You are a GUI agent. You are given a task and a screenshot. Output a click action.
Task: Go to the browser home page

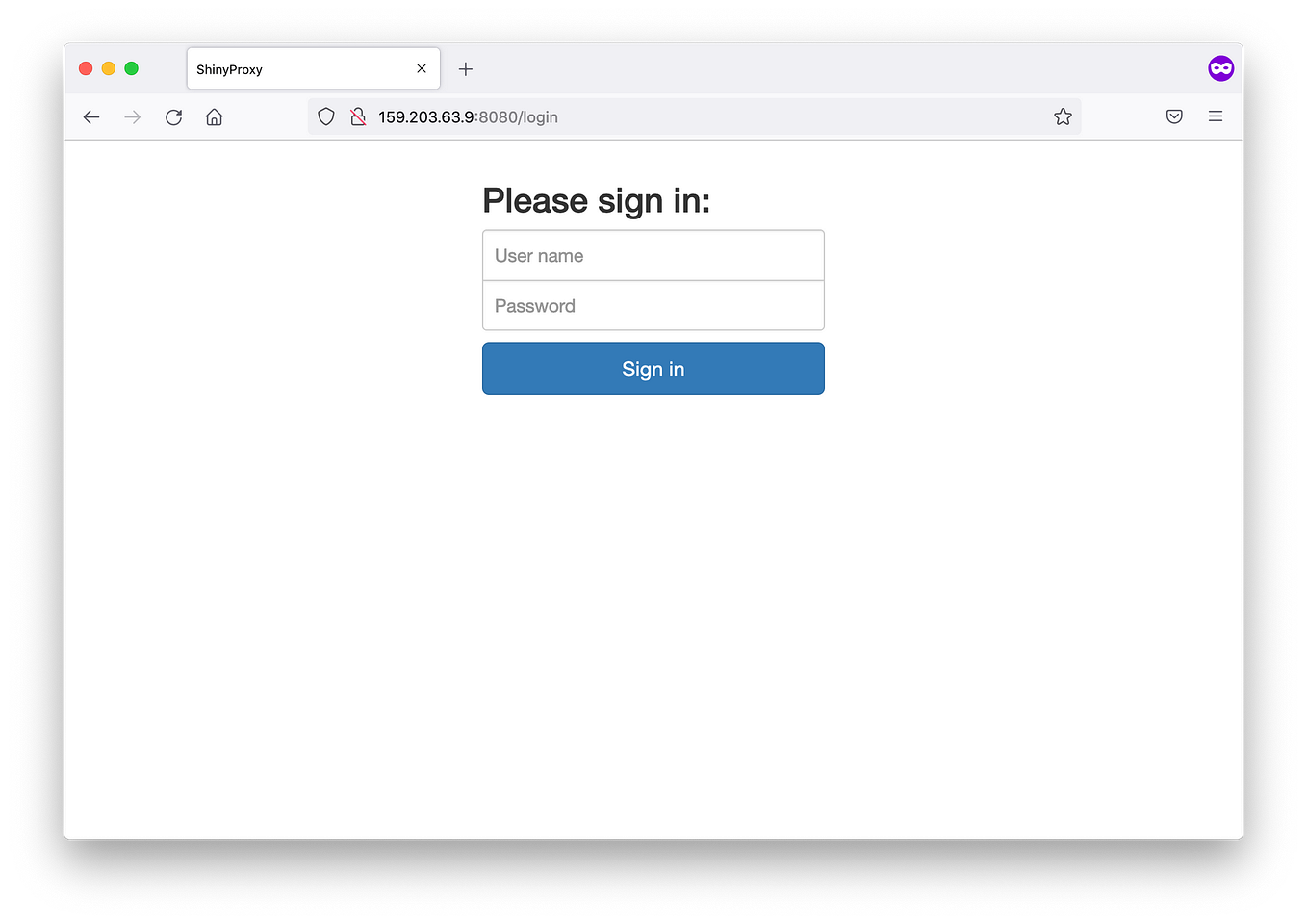pos(215,117)
